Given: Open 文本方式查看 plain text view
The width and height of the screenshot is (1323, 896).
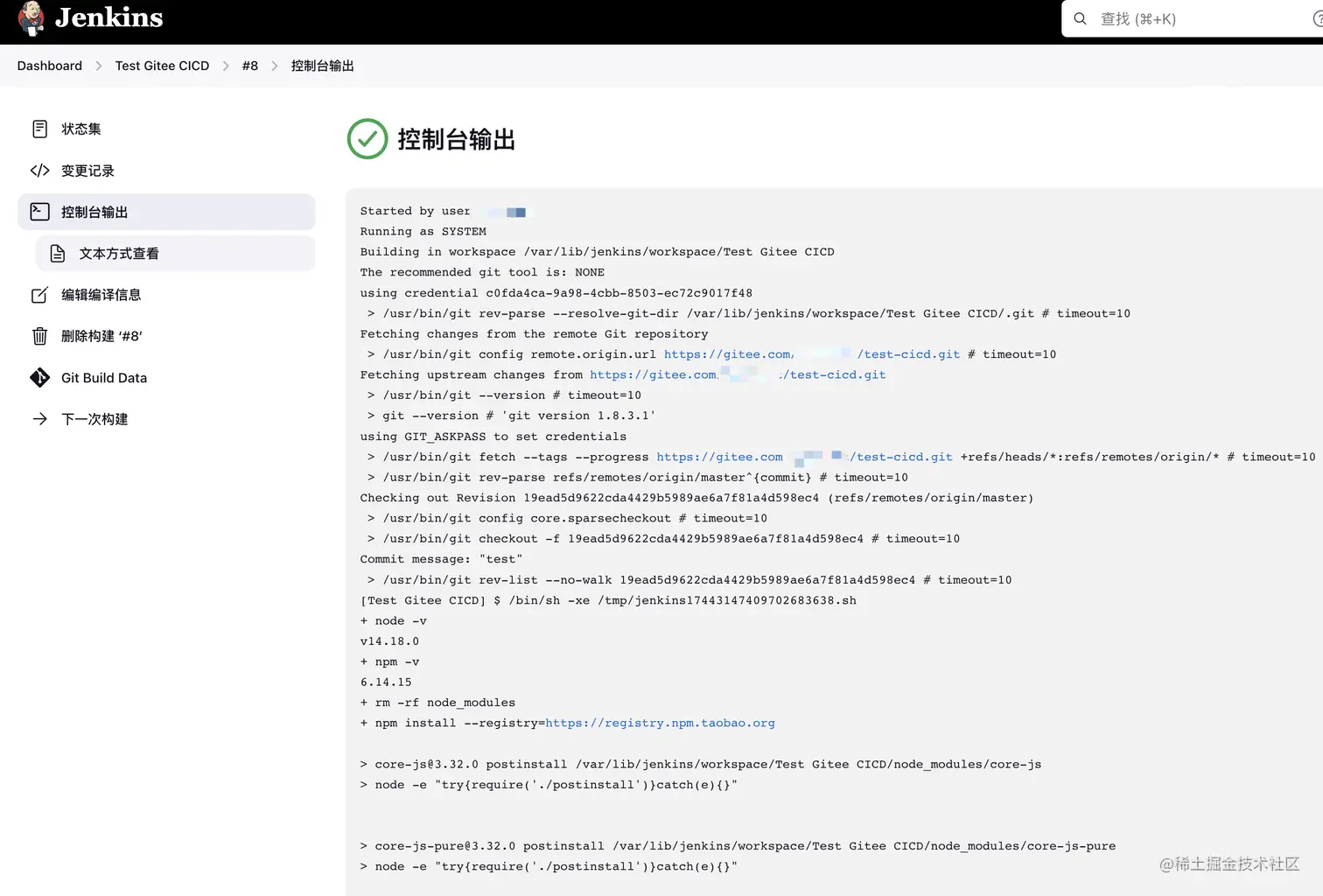Looking at the screenshot, I should click(x=175, y=254).
